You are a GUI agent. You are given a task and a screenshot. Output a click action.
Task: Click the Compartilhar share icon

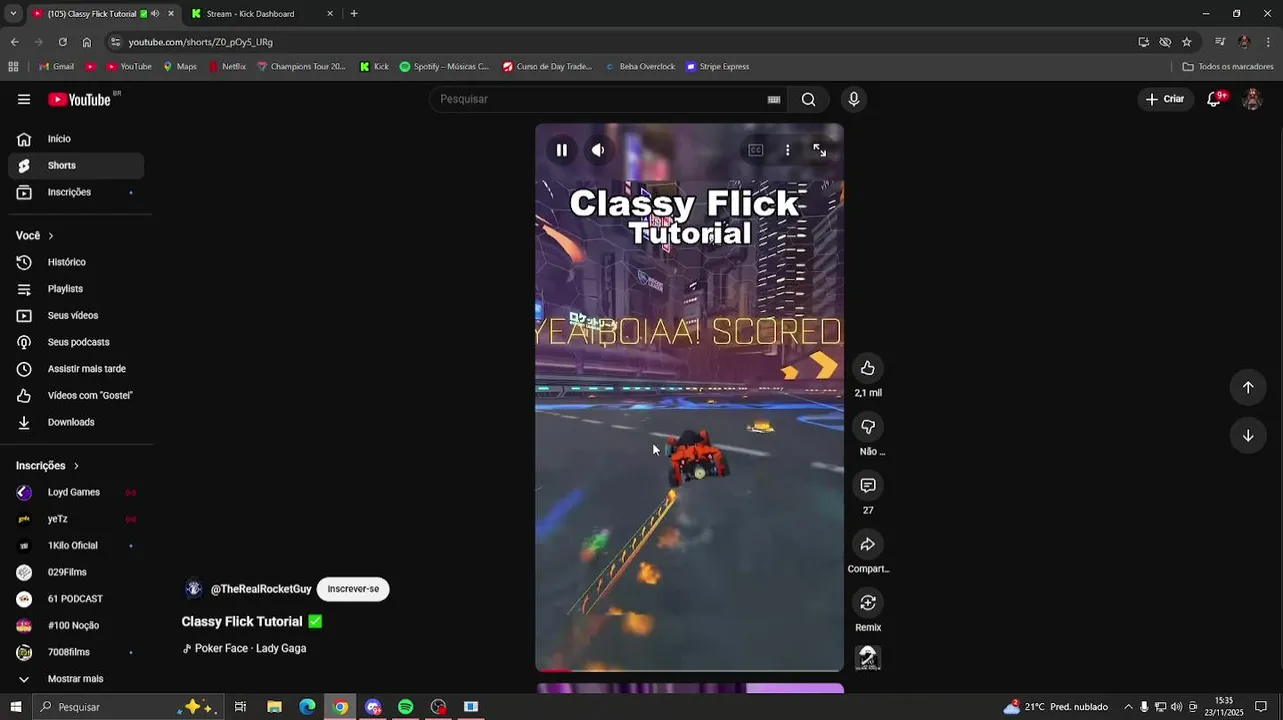click(868, 545)
